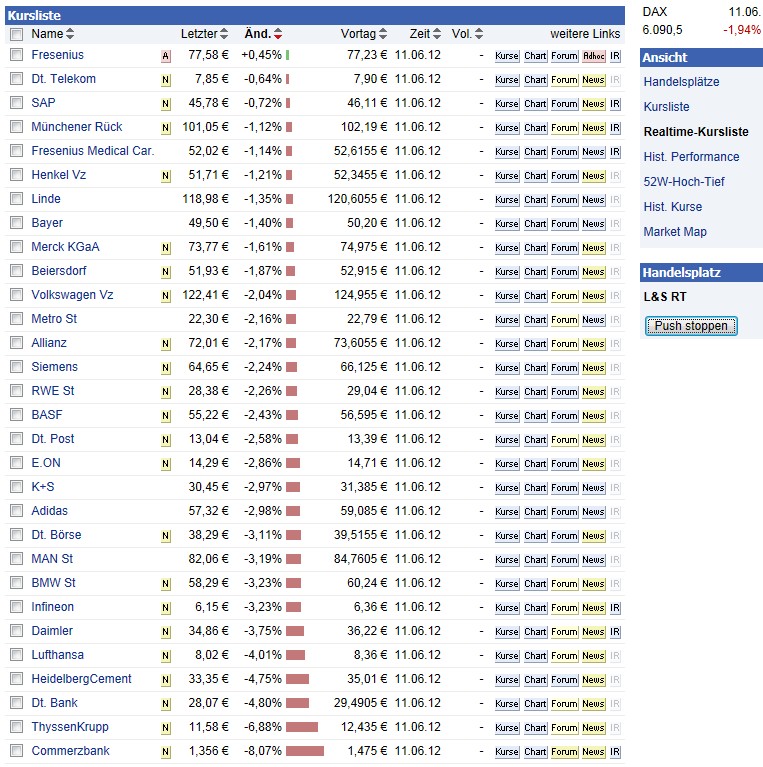Open News for ThyssenKrupp
This screenshot has width=763, height=767.
pyautogui.click(x=593, y=727)
